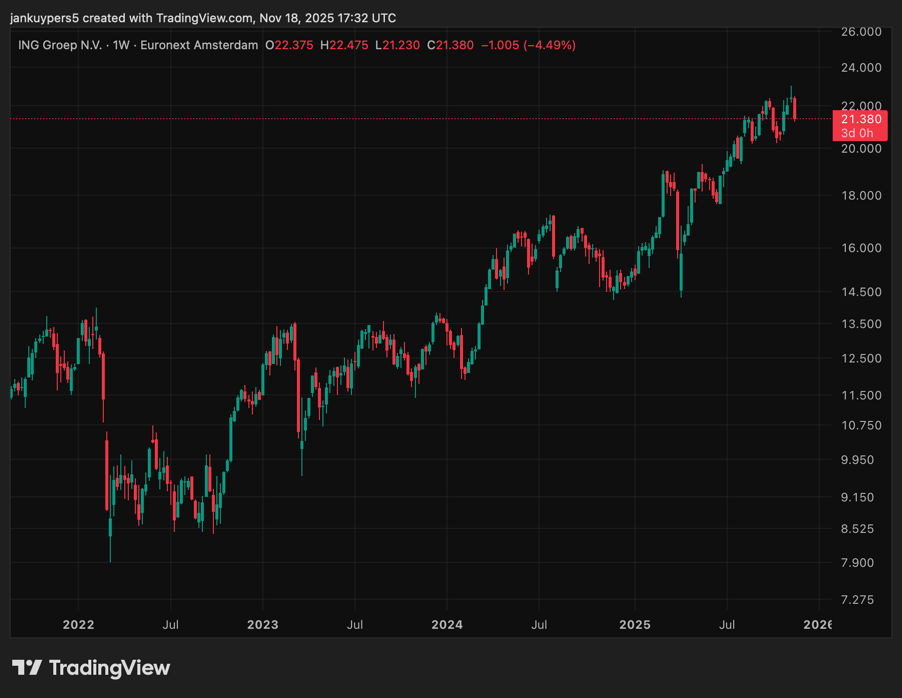The image size is (902, 698).
Task: Click the Jul label between 2023 and 2024
Action: coord(355,625)
